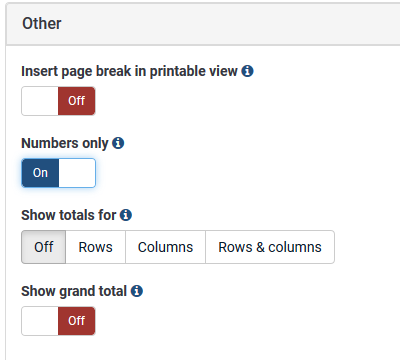Select Columns totals option
Viewport: 400px width, 360px height.
(x=165, y=247)
